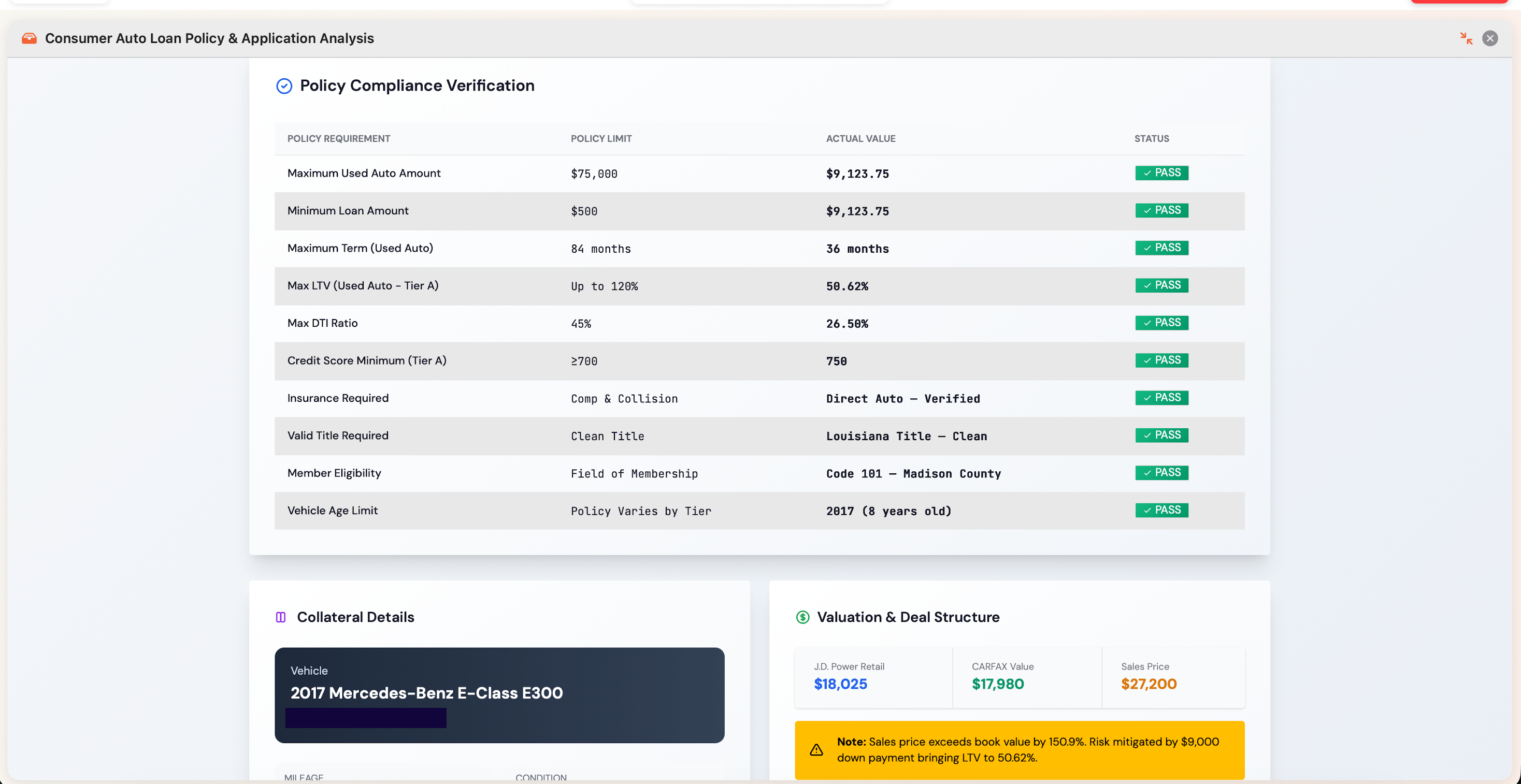Viewport: 1521px width, 784px height.
Task: Click the blue checkmark icon beside Policy Compliance Verification
Action: pyautogui.click(x=284, y=85)
